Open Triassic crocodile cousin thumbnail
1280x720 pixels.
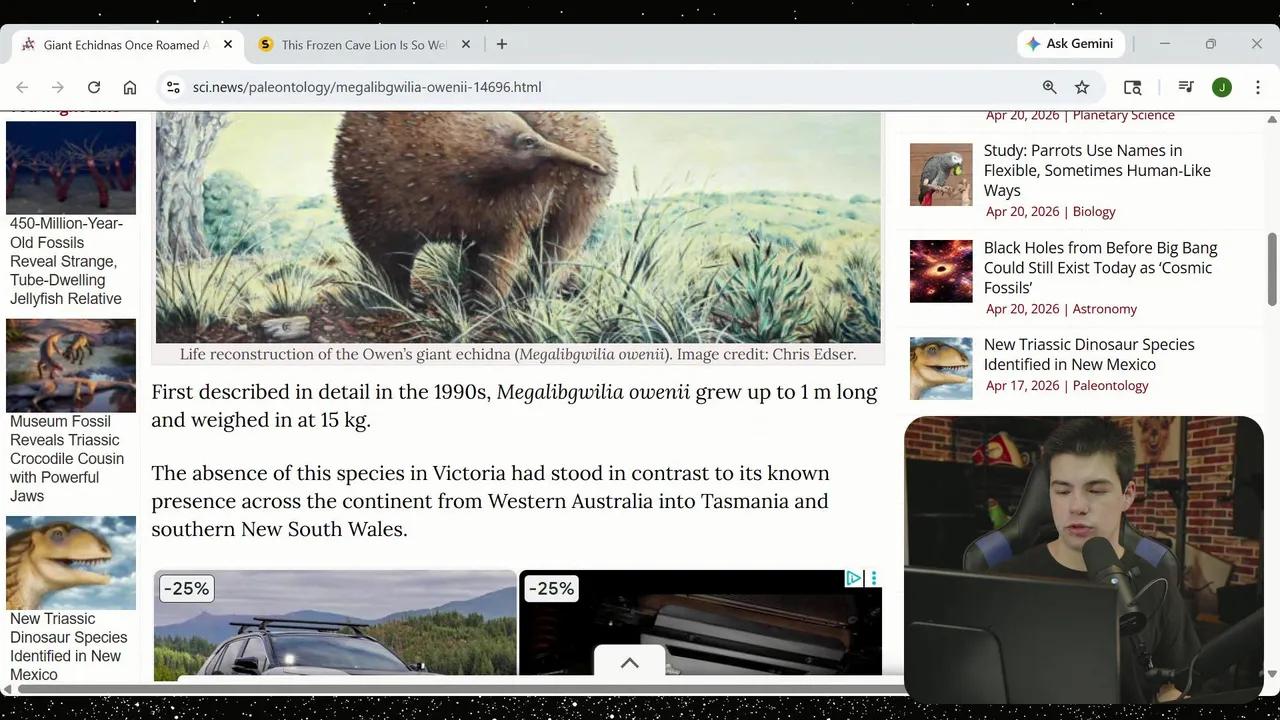pyautogui.click(x=71, y=365)
